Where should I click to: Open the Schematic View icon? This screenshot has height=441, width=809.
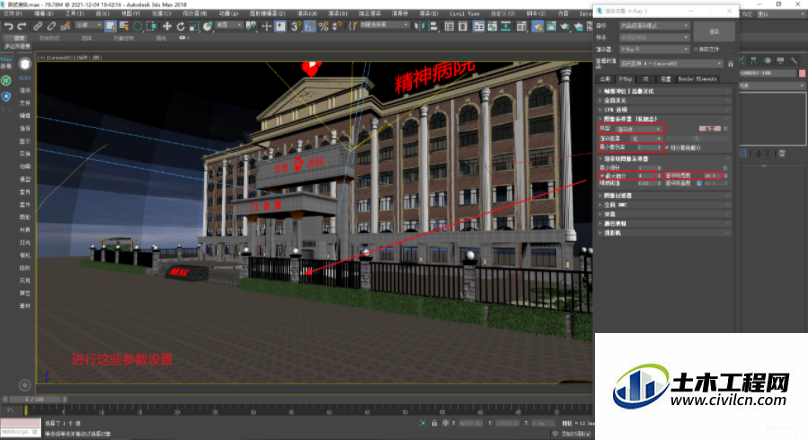[x=506, y=26]
